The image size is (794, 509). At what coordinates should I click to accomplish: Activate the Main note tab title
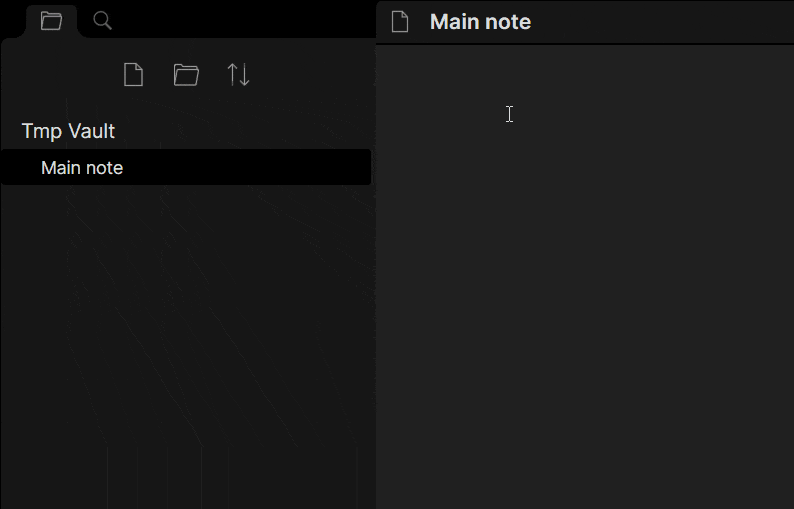(x=481, y=22)
